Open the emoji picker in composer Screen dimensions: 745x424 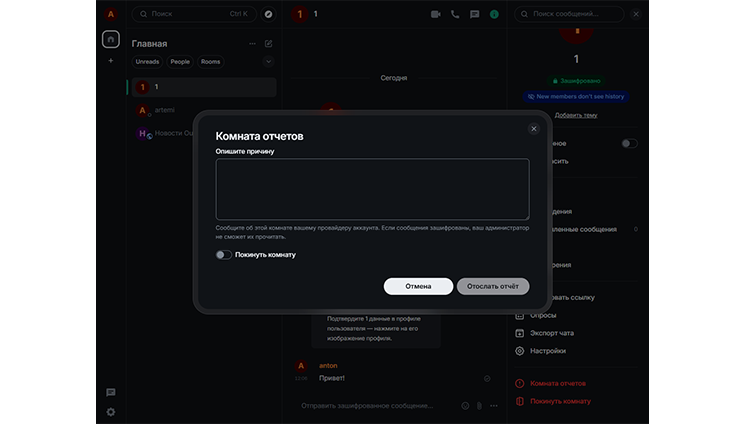(465, 406)
